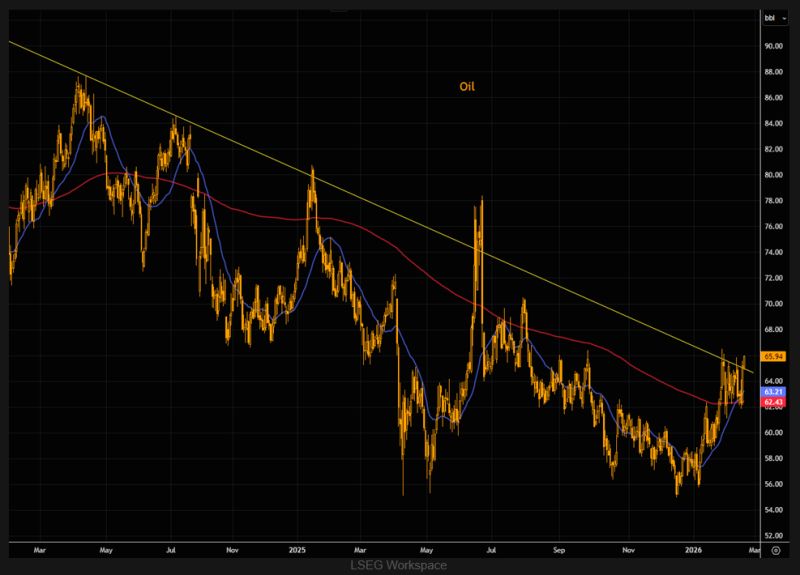Click the Nov label left of 2026
800x575 pixels.
(629, 550)
